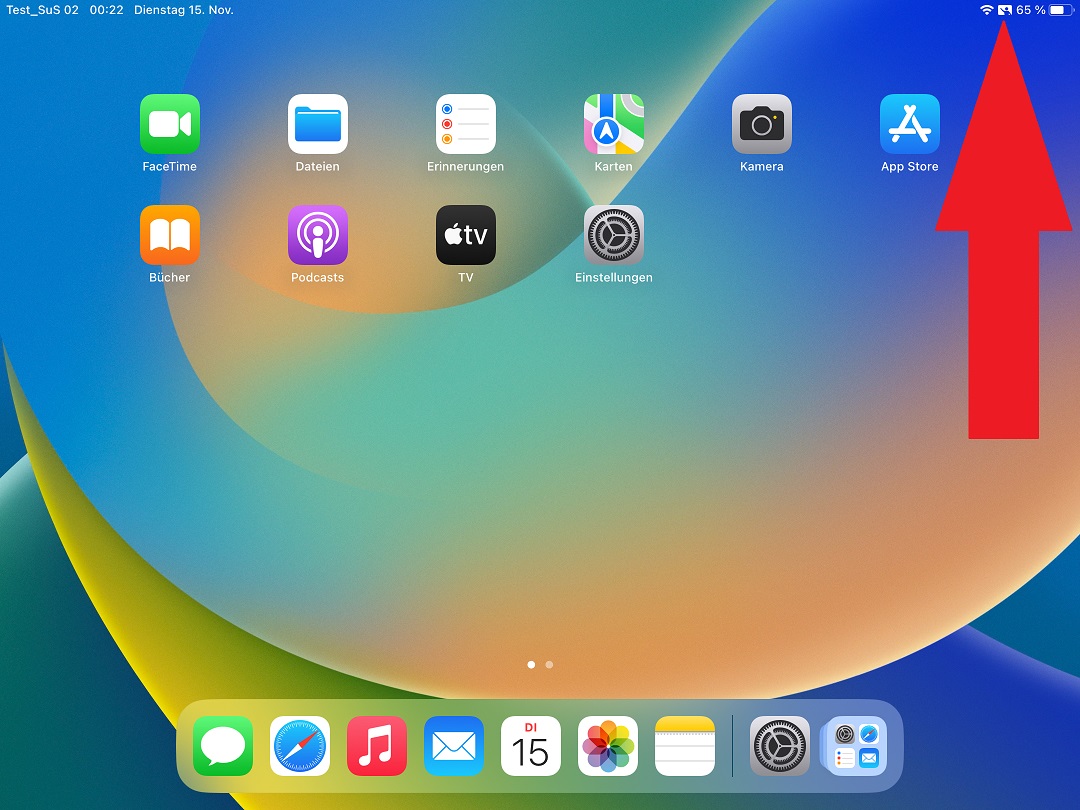Open the FaceTime app

(x=169, y=124)
